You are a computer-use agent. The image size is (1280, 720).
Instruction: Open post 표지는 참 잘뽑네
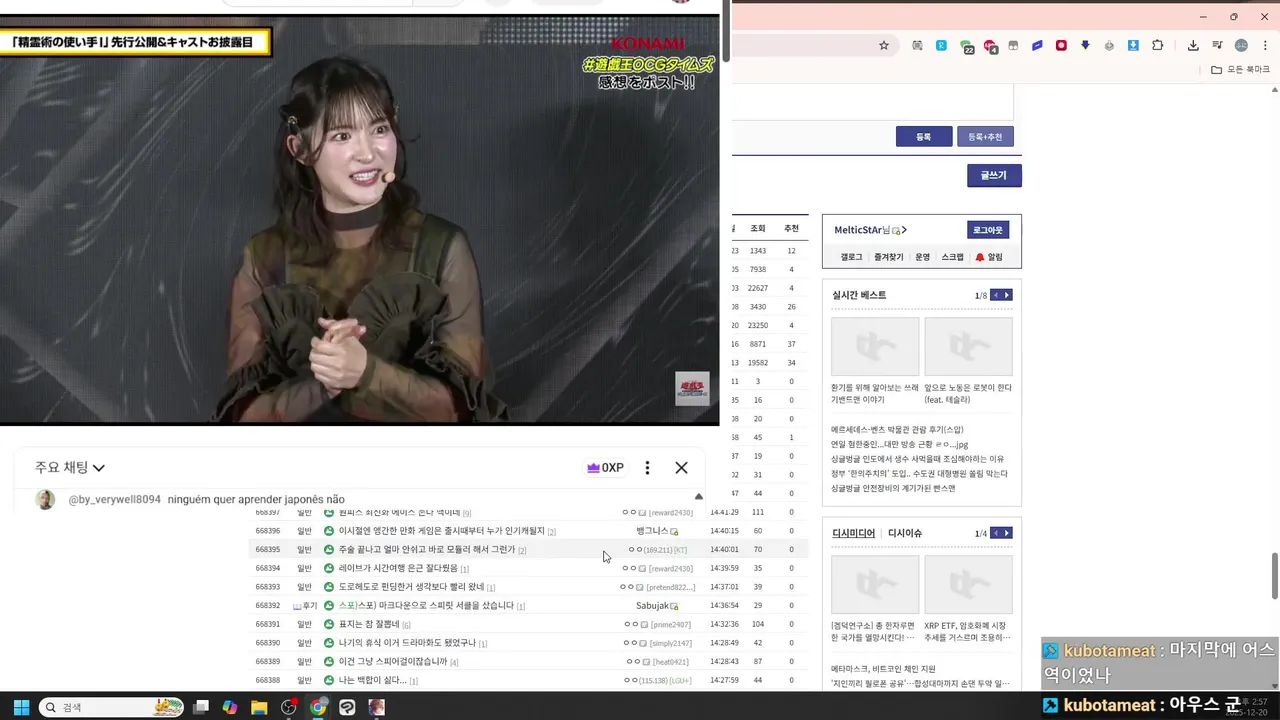pyautogui.click(x=369, y=624)
